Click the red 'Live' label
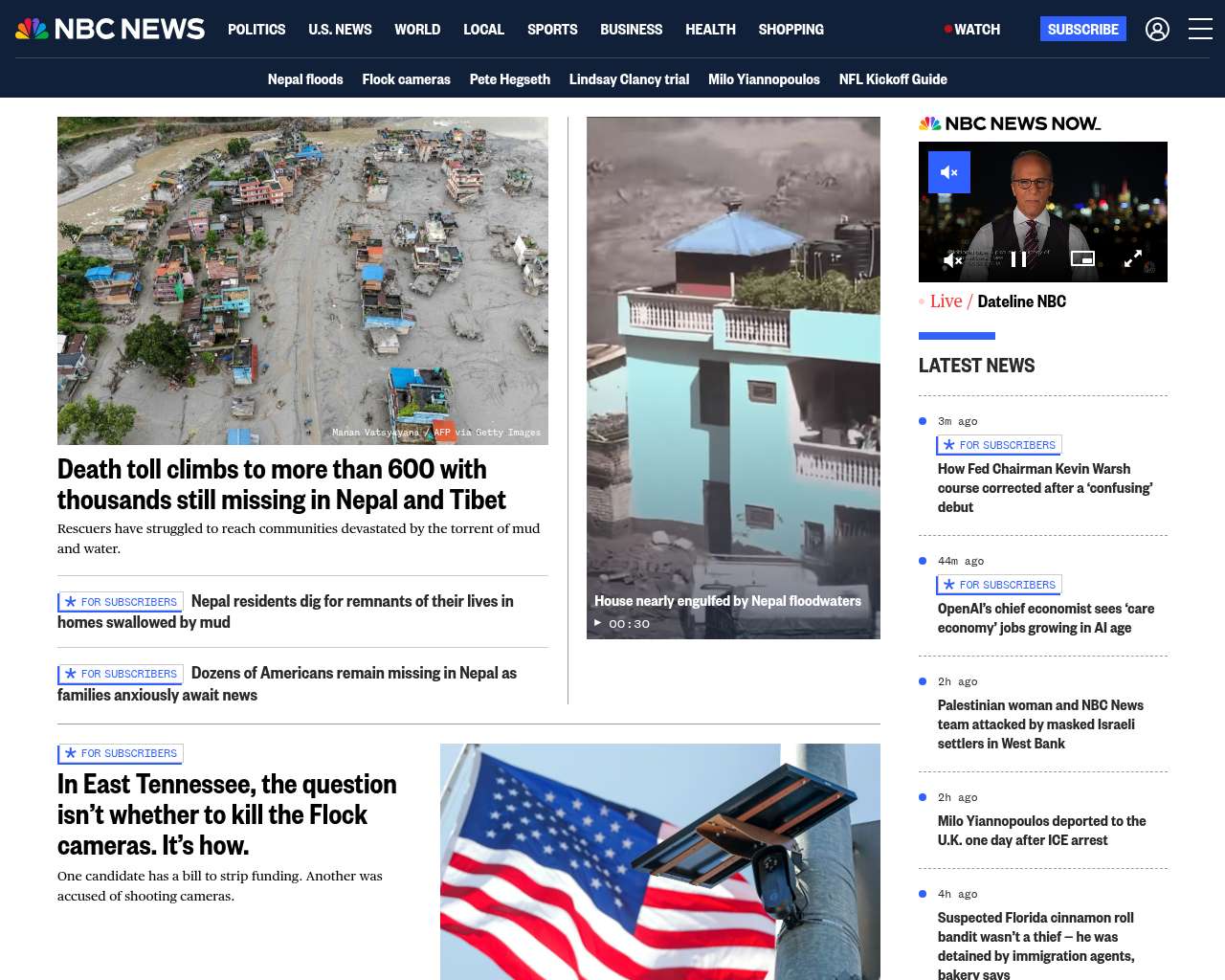Image resolution: width=1225 pixels, height=980 pixels. tap(946, 301)
